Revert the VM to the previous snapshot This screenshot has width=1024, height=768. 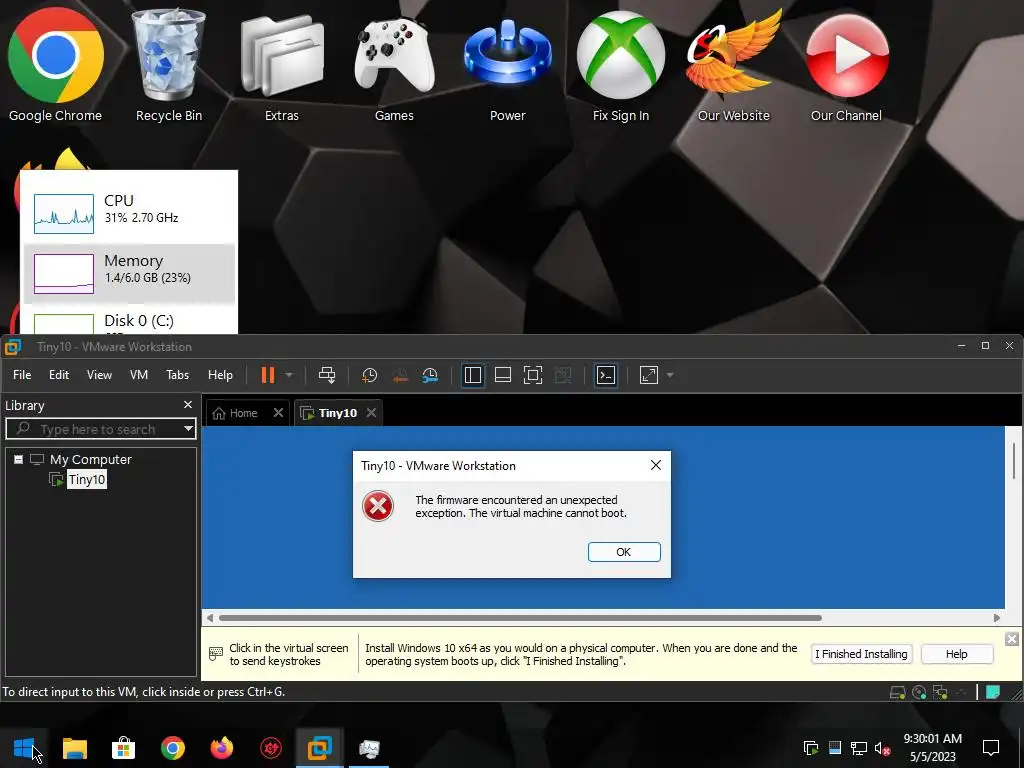[x=400, y=375]
